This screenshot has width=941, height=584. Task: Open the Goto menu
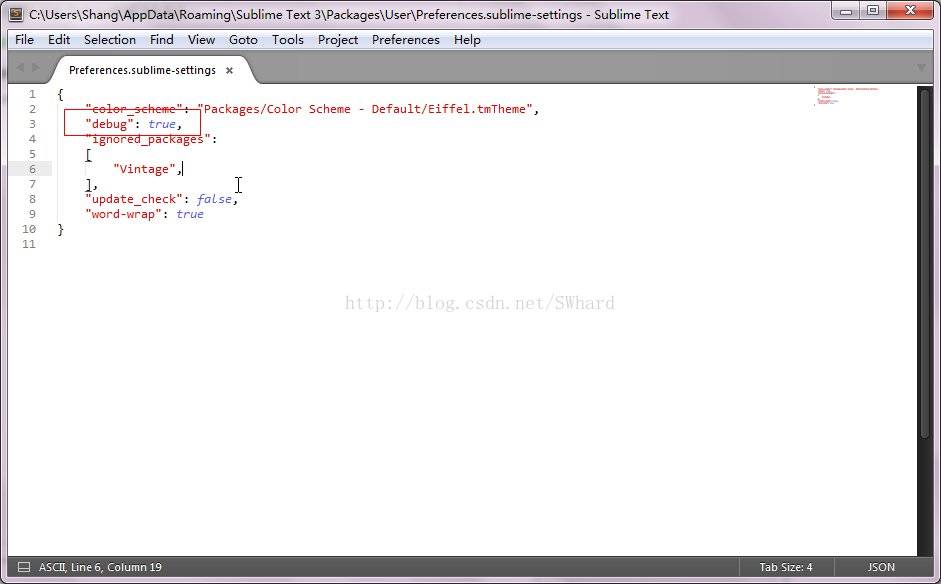[243, 40]
